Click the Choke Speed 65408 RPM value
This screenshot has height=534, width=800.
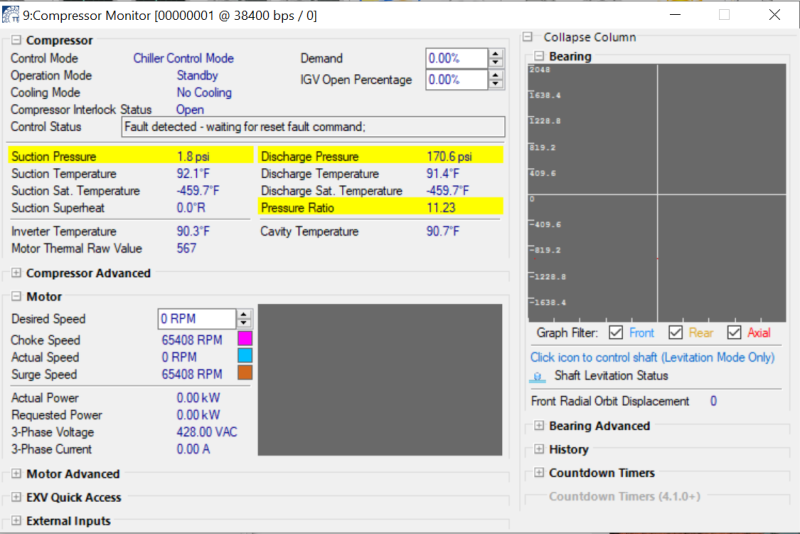tap(192, 340)
